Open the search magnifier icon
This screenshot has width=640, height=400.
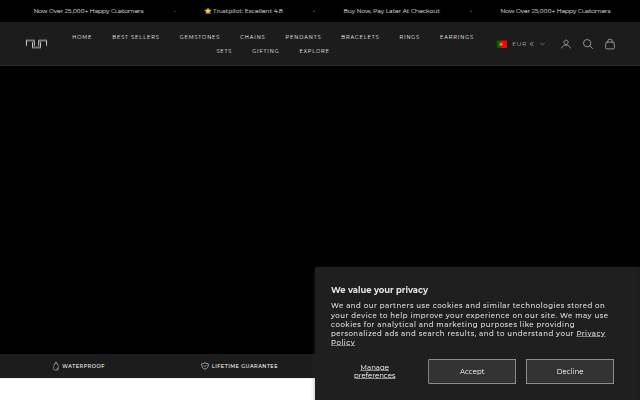(x=588, y=44)
